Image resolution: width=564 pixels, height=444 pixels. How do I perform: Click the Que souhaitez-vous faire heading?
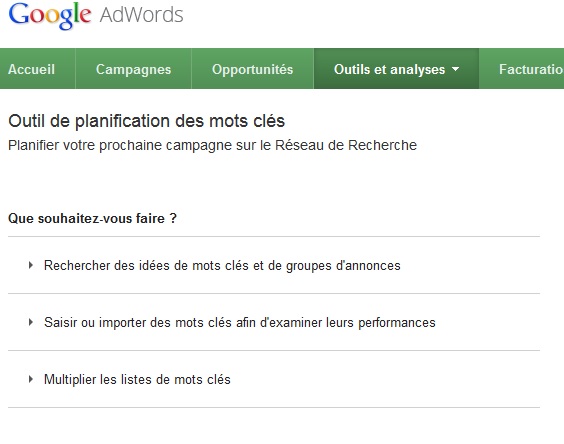pos(92,218)
